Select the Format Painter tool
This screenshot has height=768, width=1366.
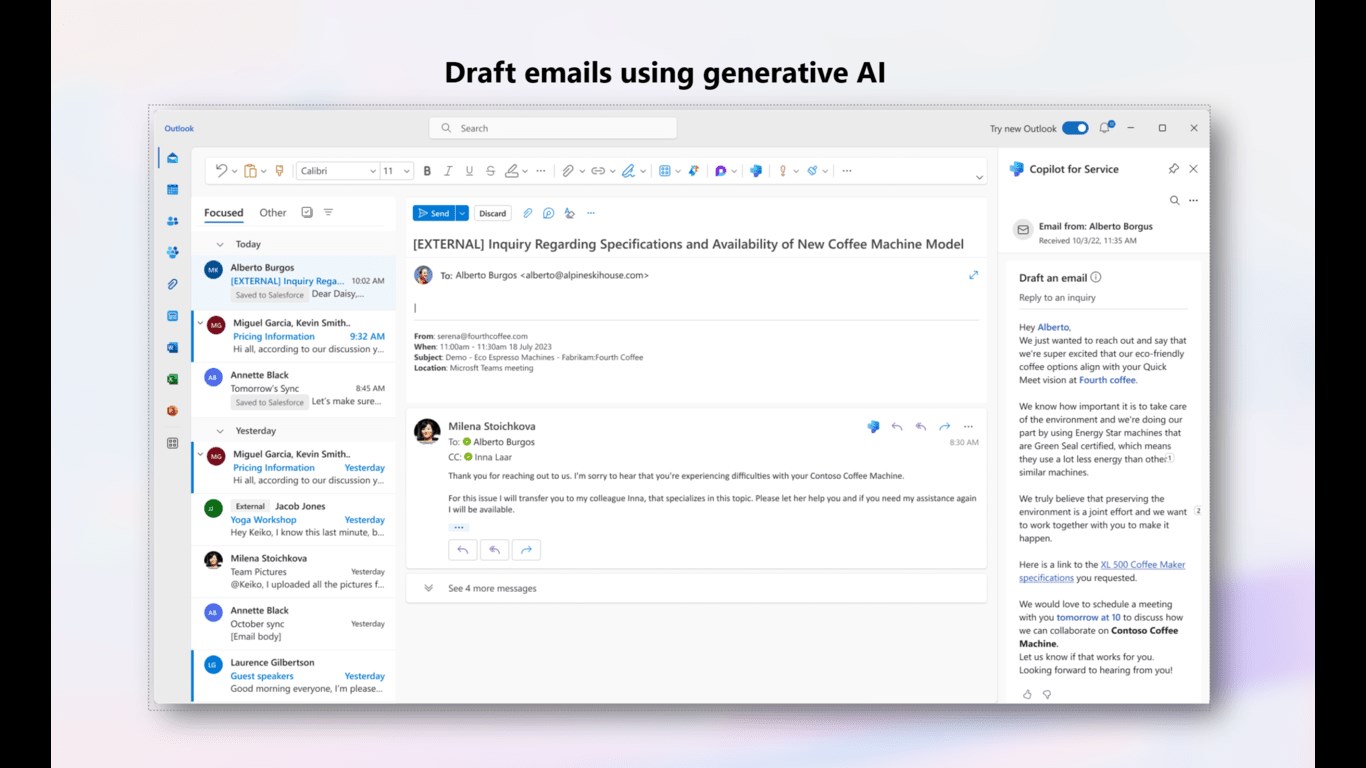tap(279, 171)
